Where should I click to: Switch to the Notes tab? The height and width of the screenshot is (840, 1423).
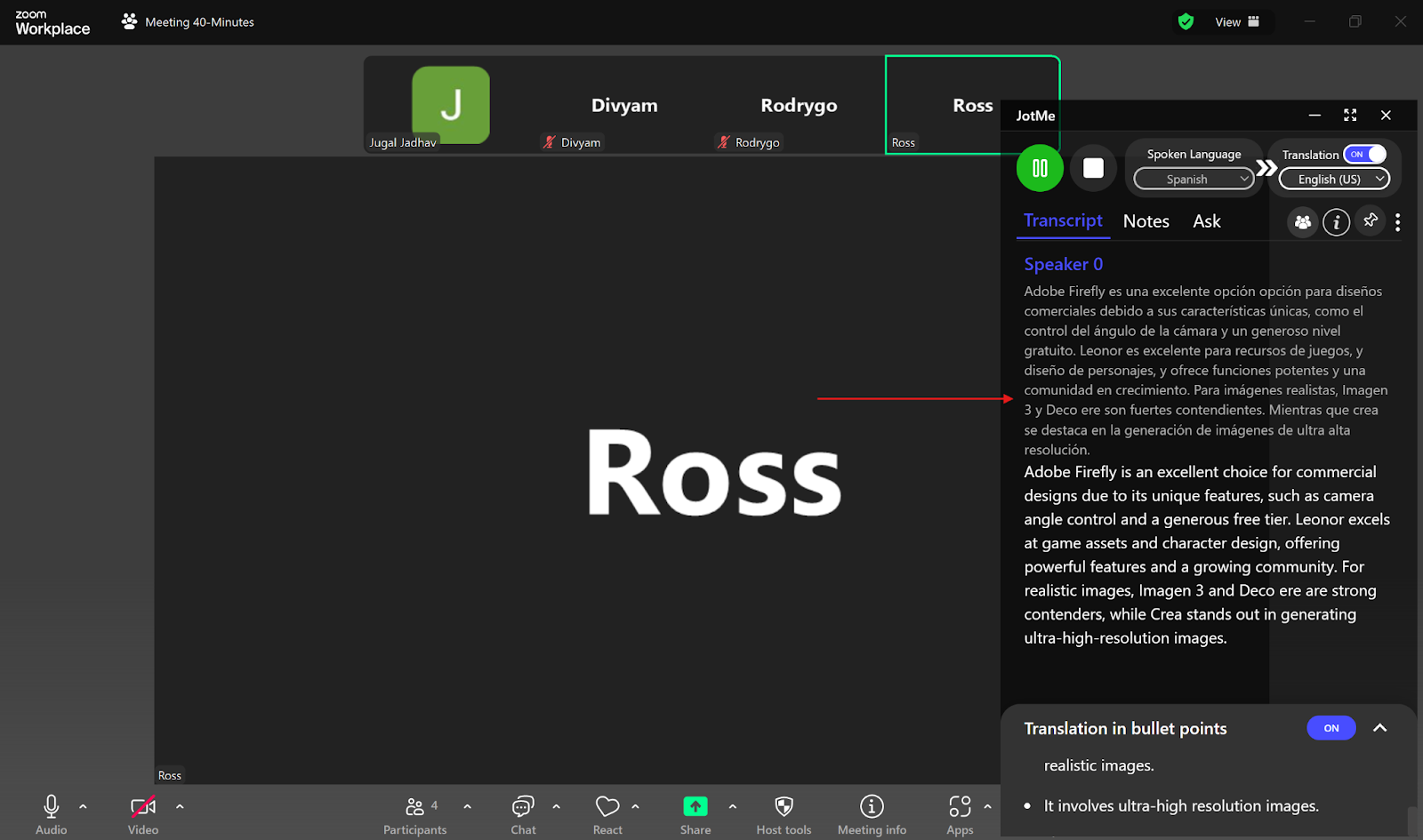click(1146, 221)
